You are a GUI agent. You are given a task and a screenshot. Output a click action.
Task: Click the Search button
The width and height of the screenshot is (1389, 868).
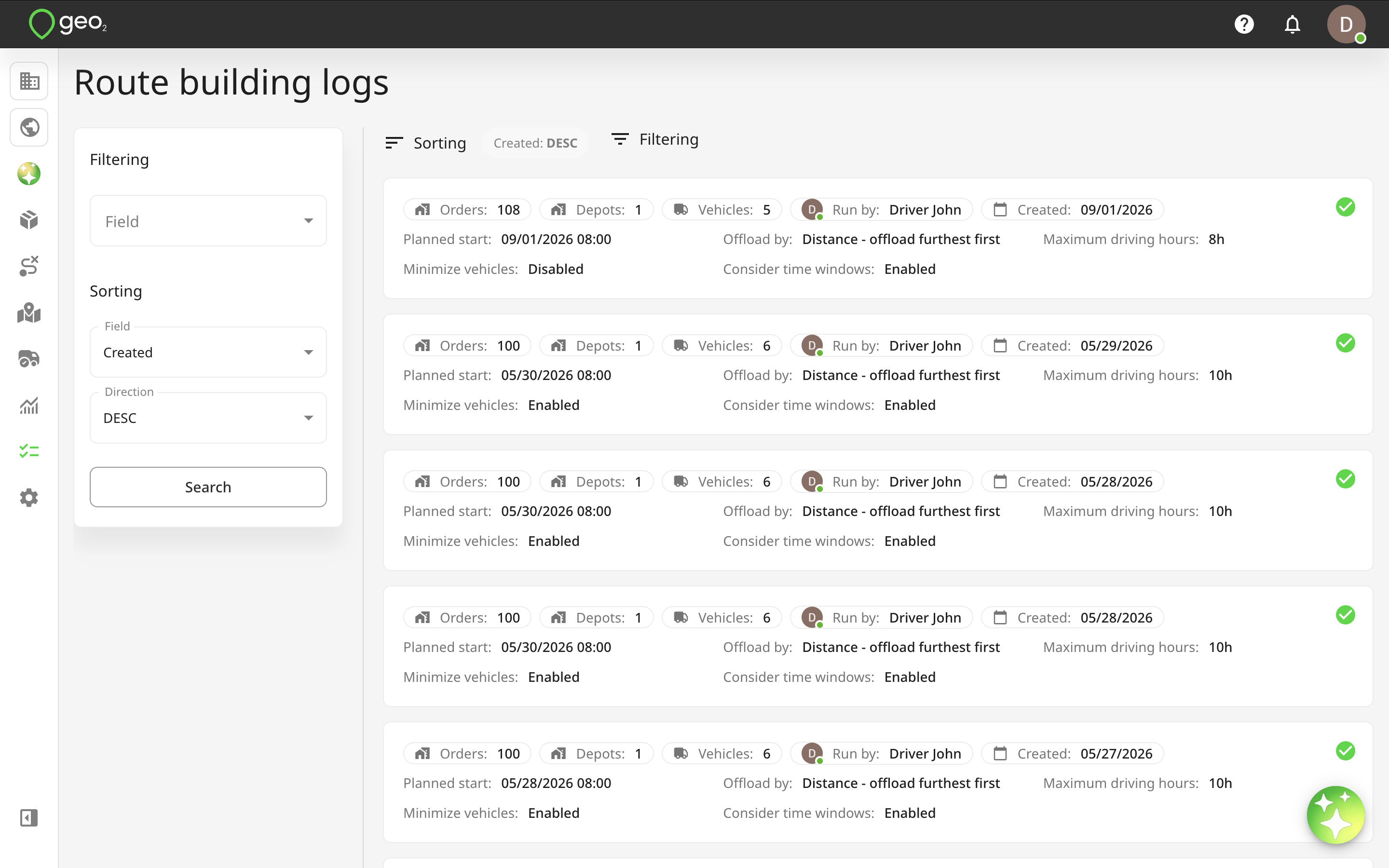click(208, 487)
